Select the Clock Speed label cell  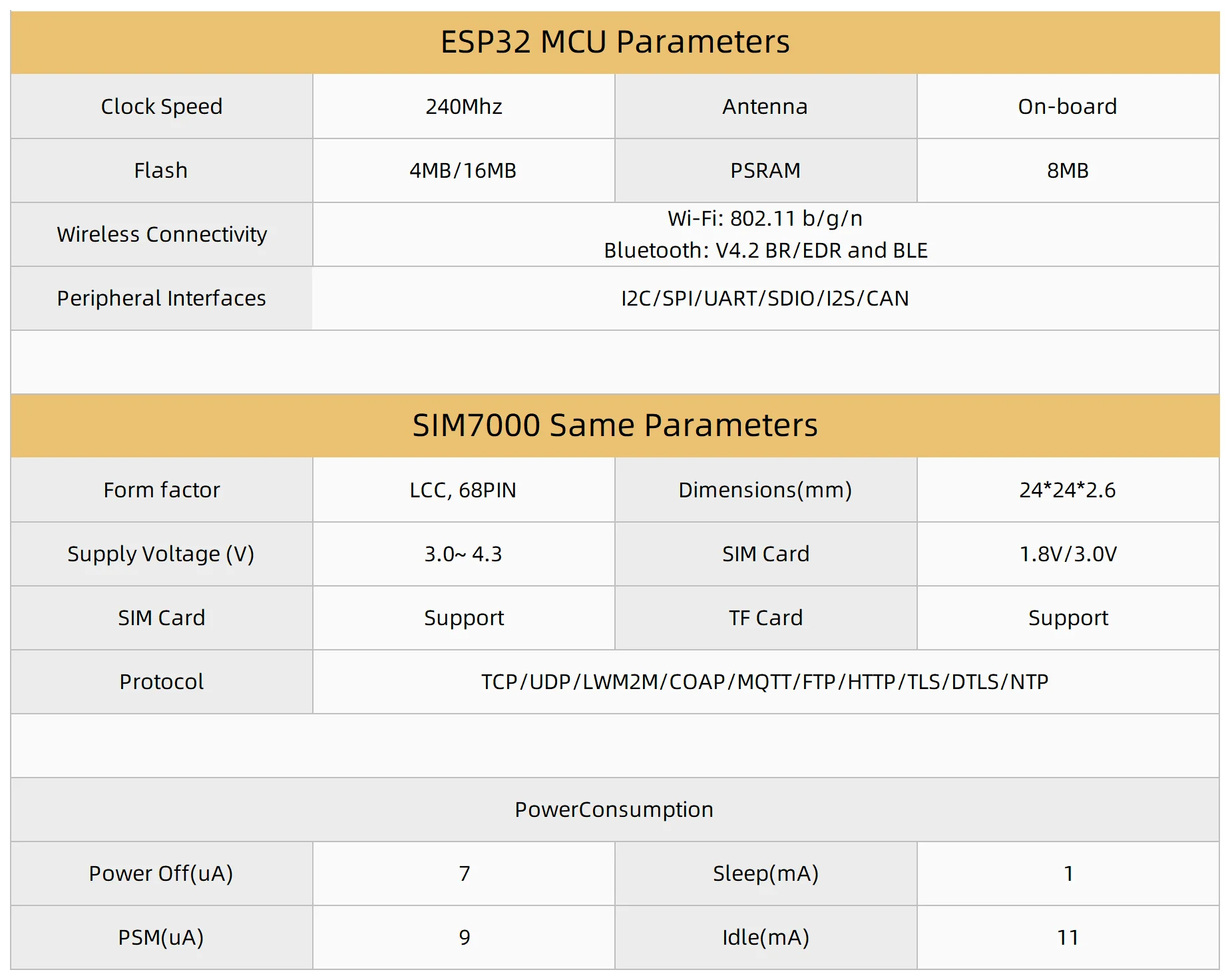click(x=162, y=107)
